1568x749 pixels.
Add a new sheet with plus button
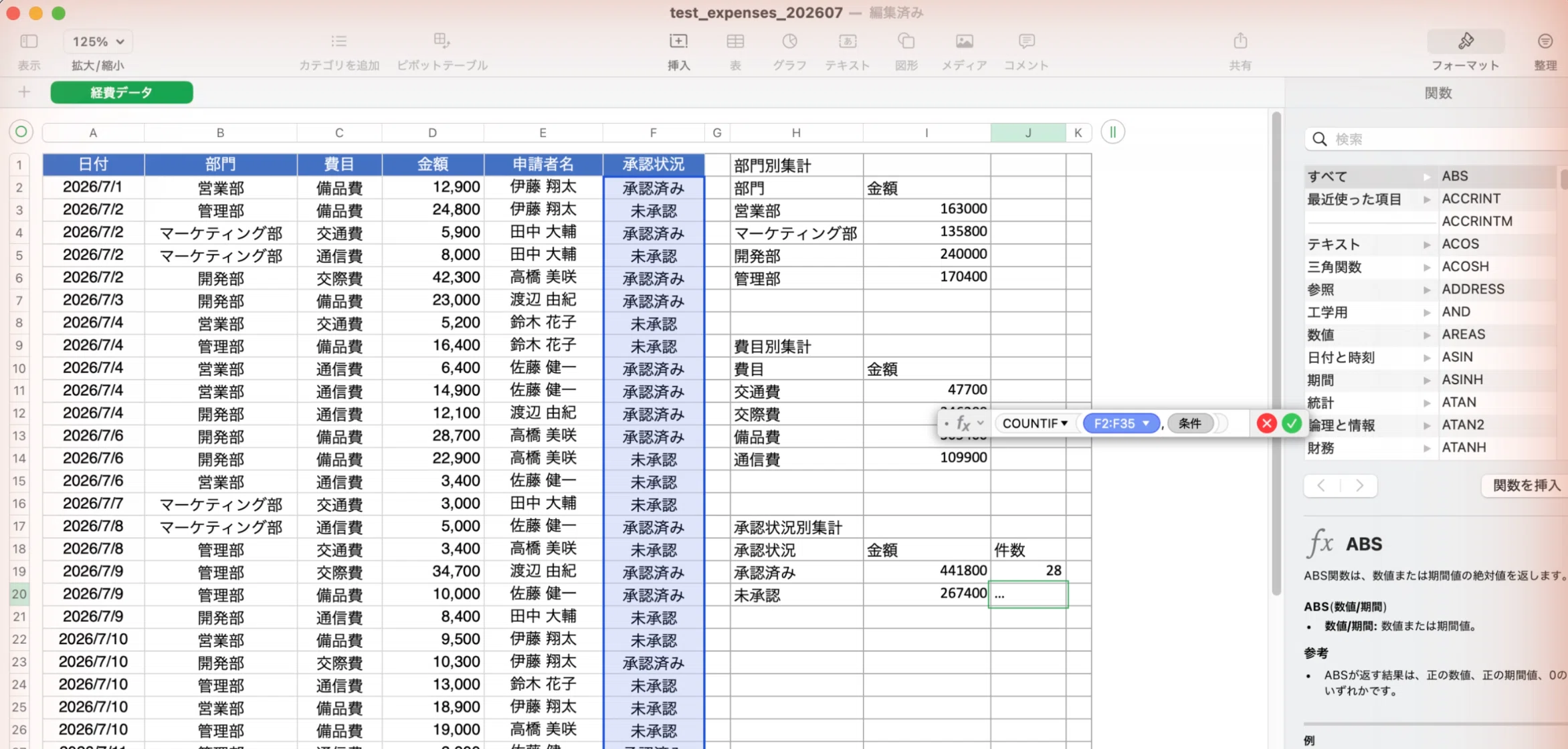[24, 92]
